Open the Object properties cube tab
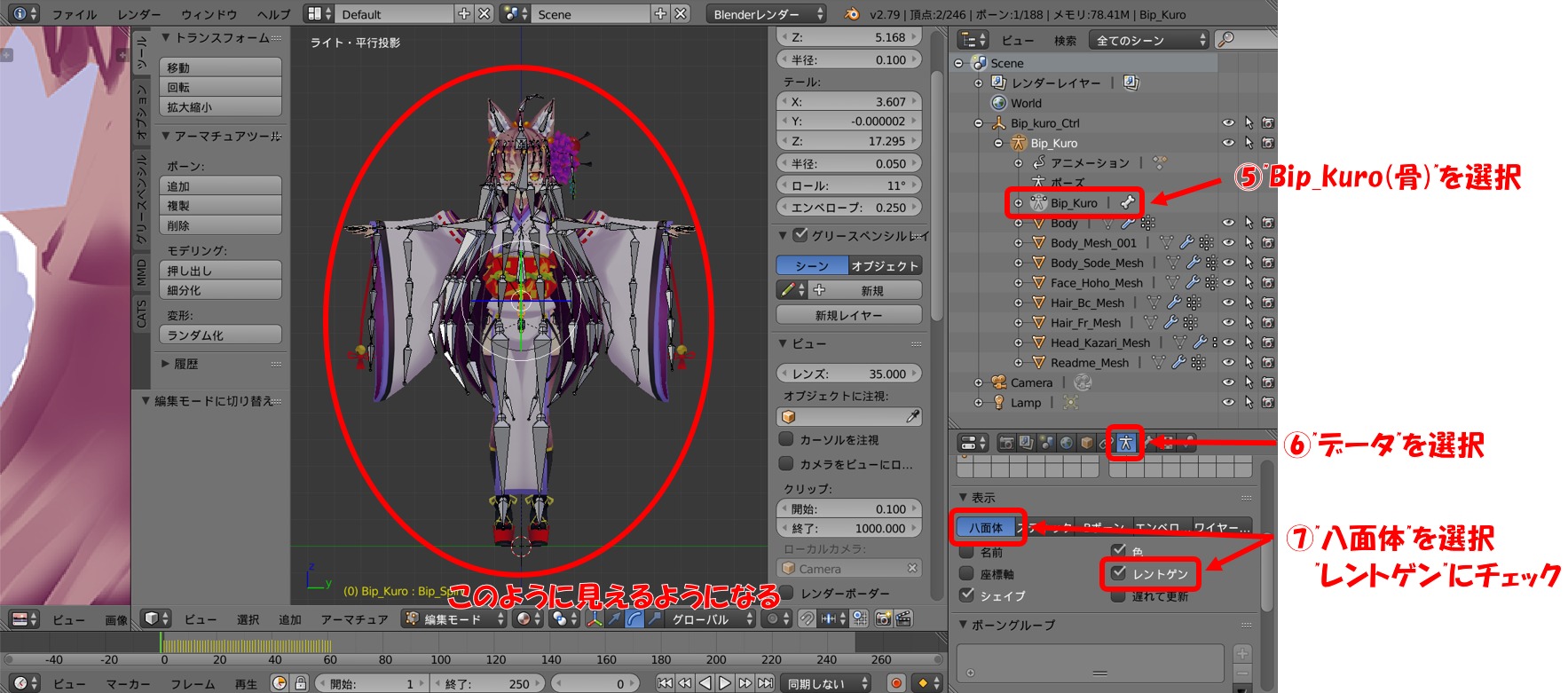Image resolution: width=1568 pixels, height=693 pixels. point(1087,443)
